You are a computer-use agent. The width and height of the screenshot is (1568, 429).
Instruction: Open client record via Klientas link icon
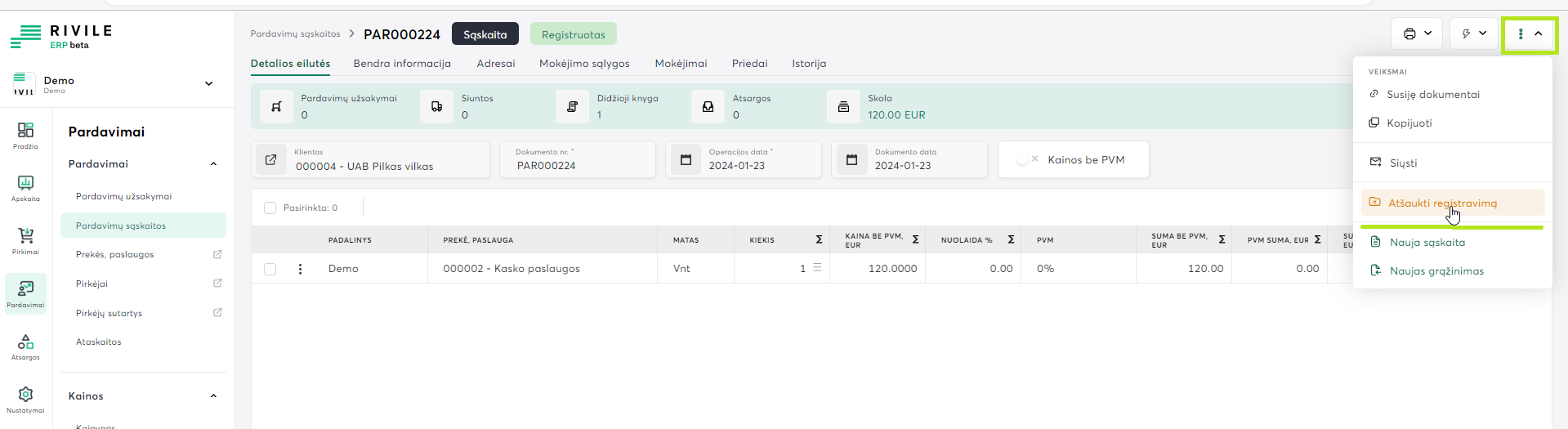coord(270,159)
